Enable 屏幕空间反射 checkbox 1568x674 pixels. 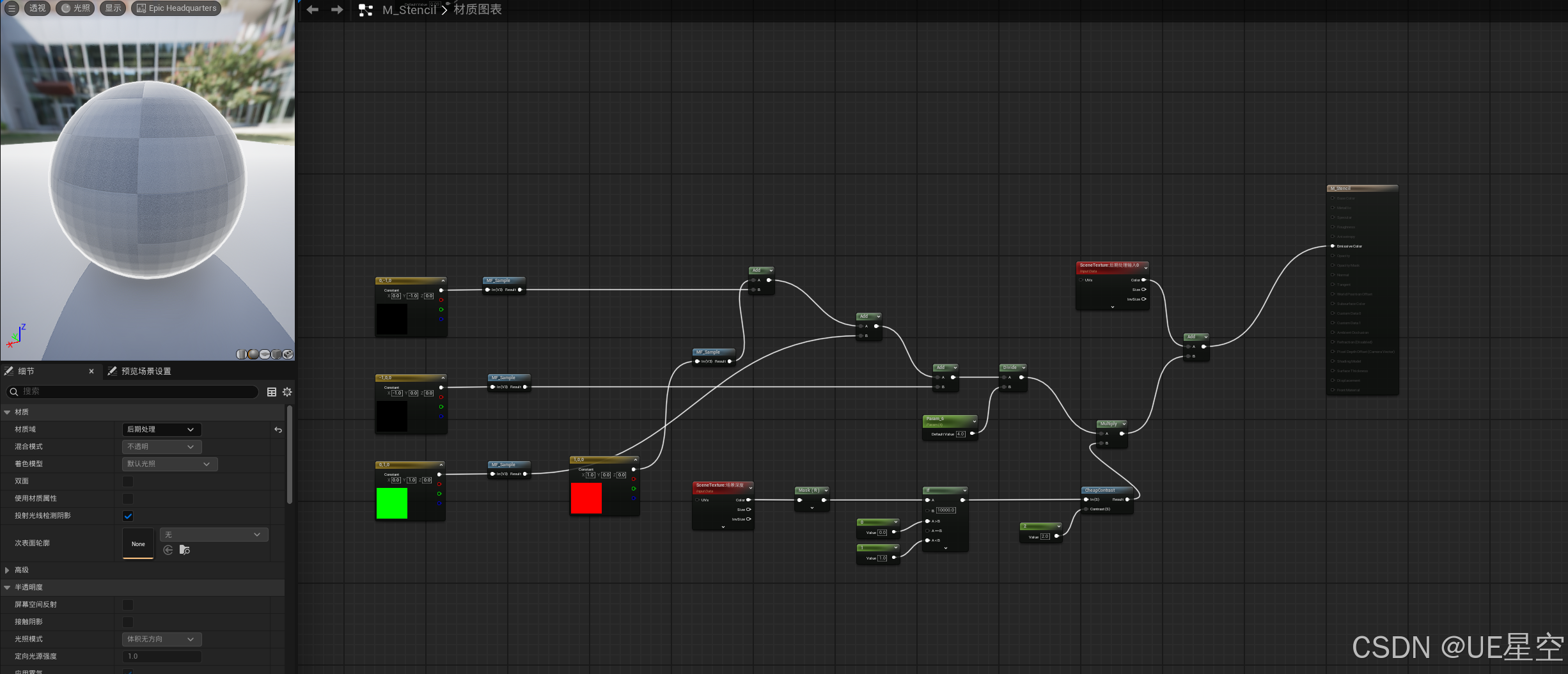pyautogui.click(x=128, y=605)
